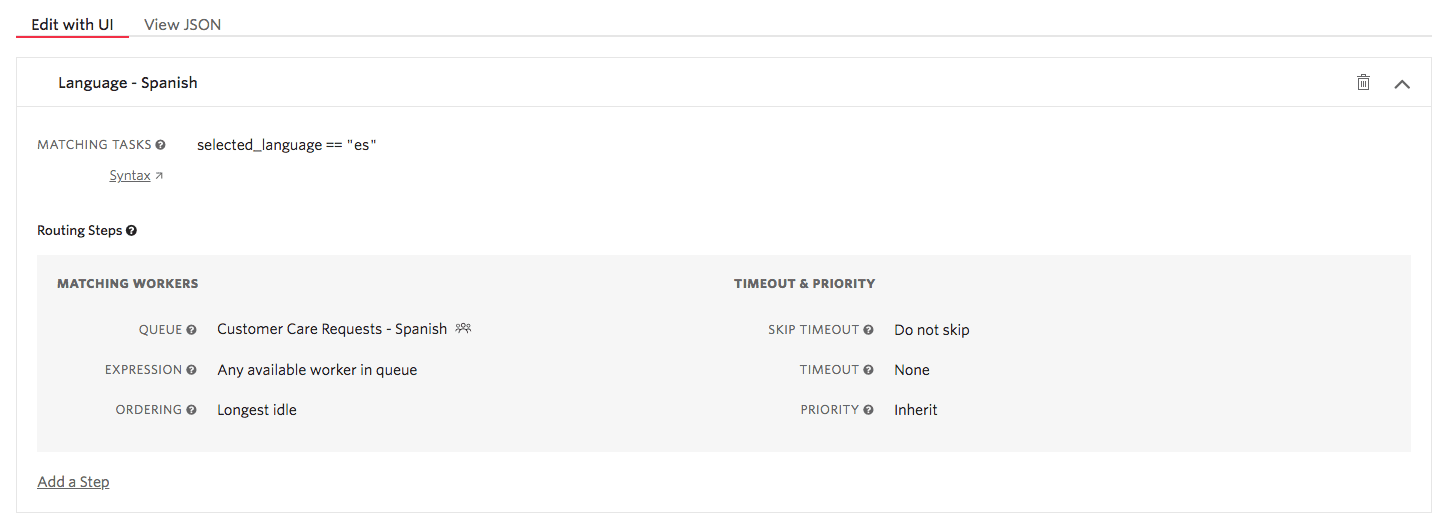This screenshot has height=529, width=1443.
Task: Click Add a Step link
Action: [73, 482]
